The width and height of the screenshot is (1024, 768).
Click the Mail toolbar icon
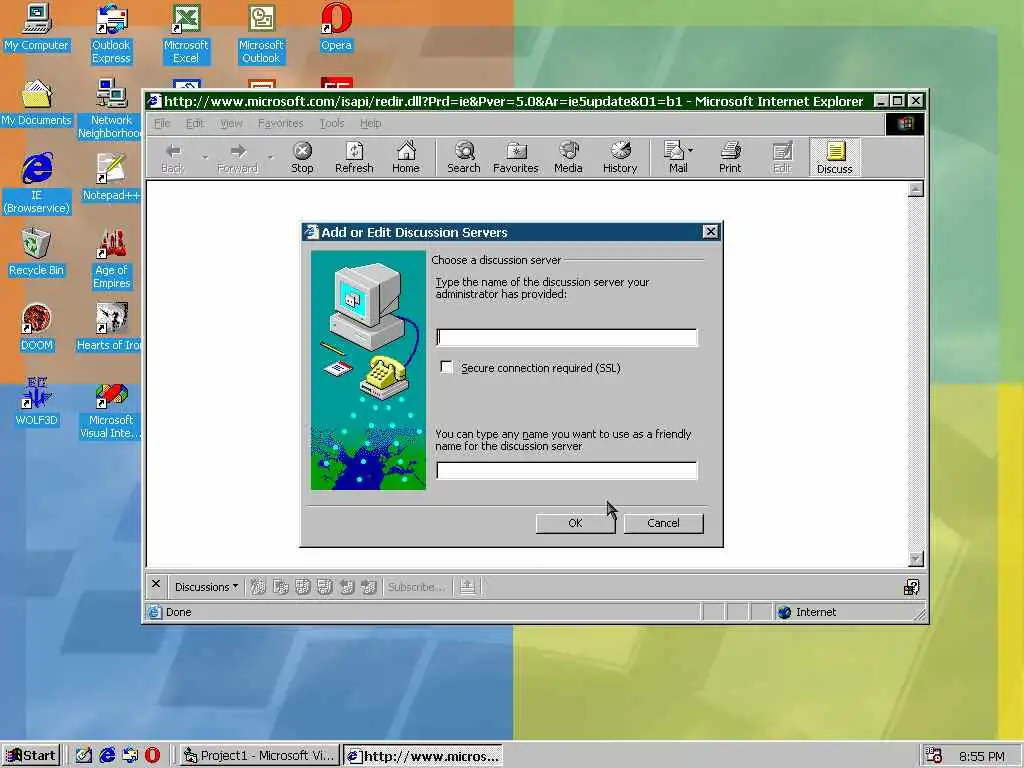click(x=674, y=157)
